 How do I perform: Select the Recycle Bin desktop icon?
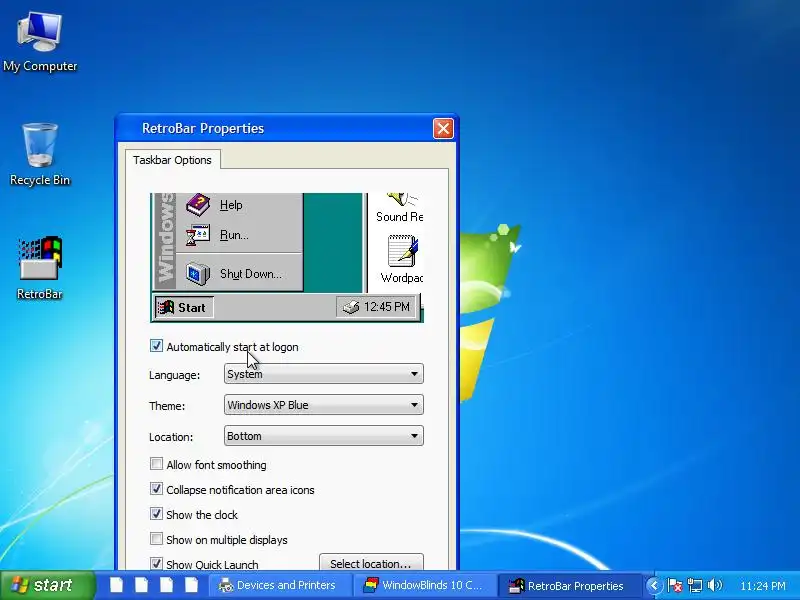[40, 155]
